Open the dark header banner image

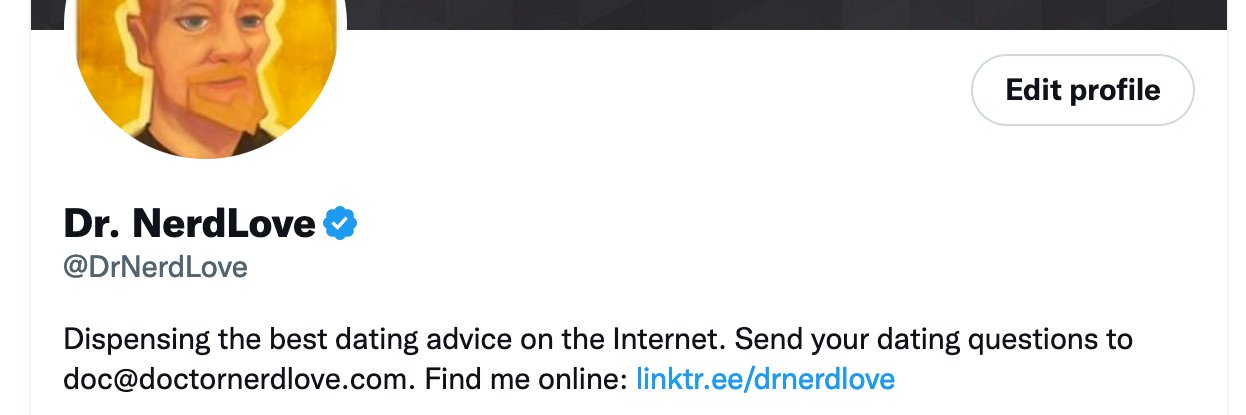coord(780,14)
